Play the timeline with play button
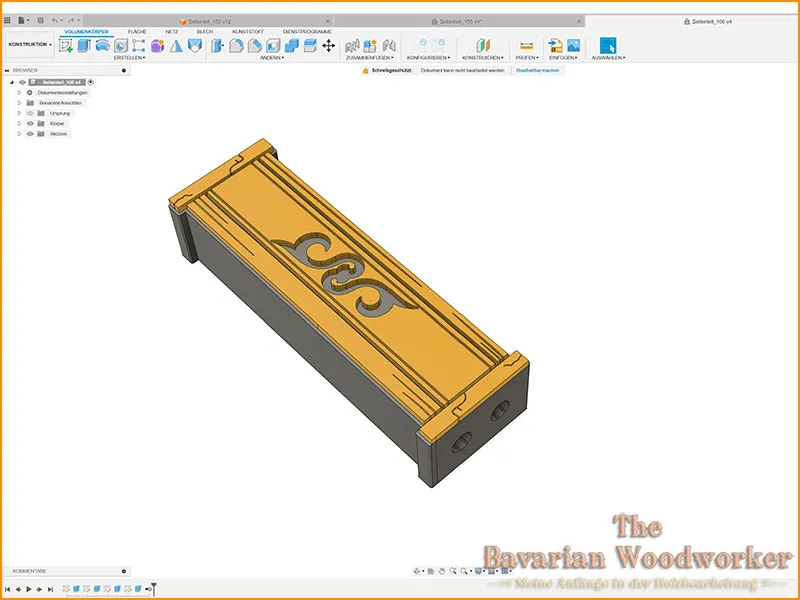The image size is (800, 600). 29,589
